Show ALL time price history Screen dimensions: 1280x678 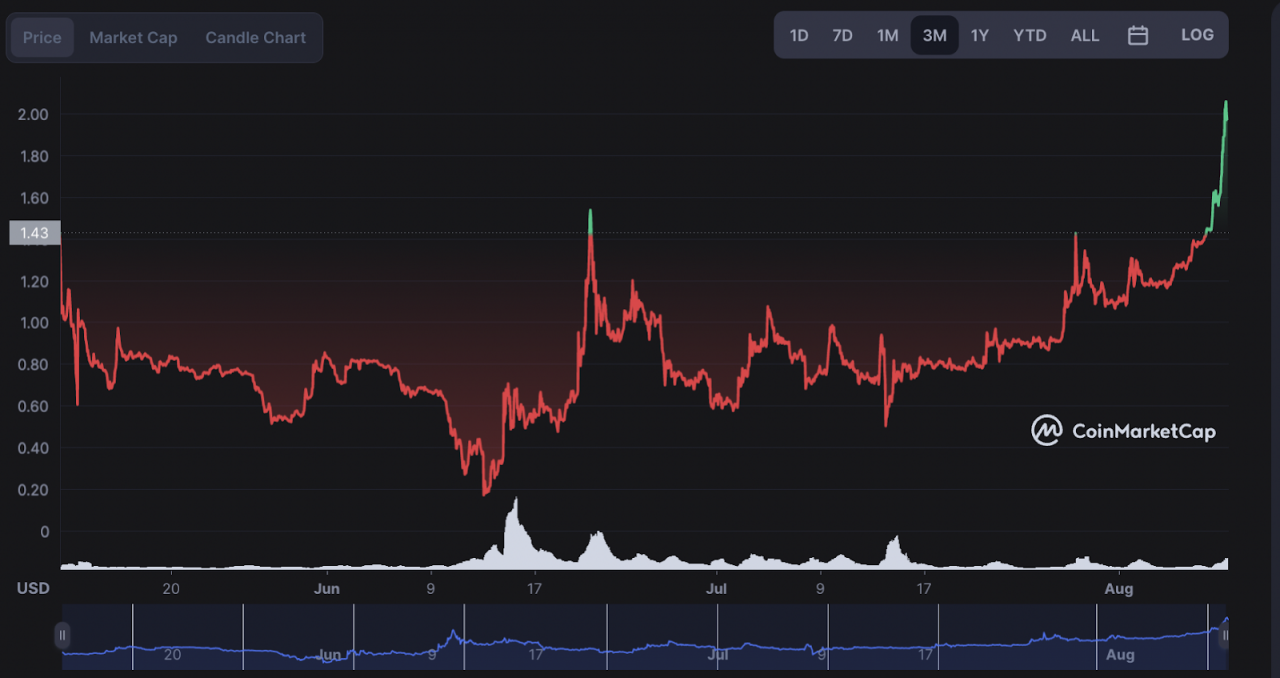click(1085, 35)
